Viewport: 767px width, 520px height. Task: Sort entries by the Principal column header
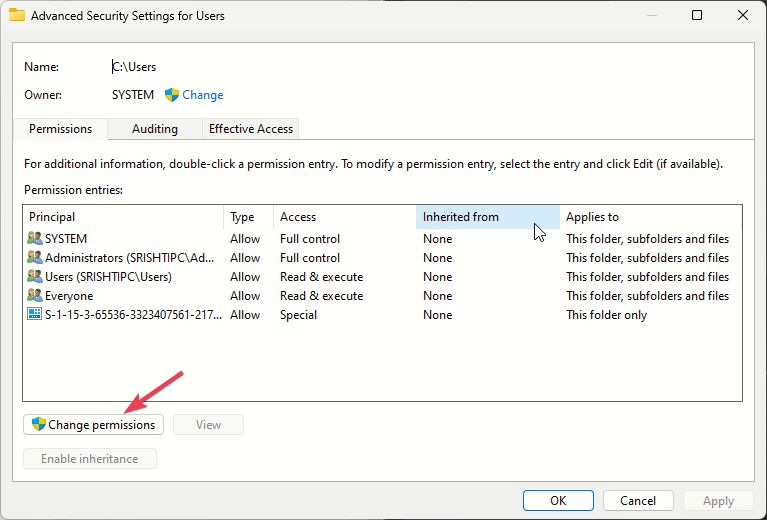(122, 217)
